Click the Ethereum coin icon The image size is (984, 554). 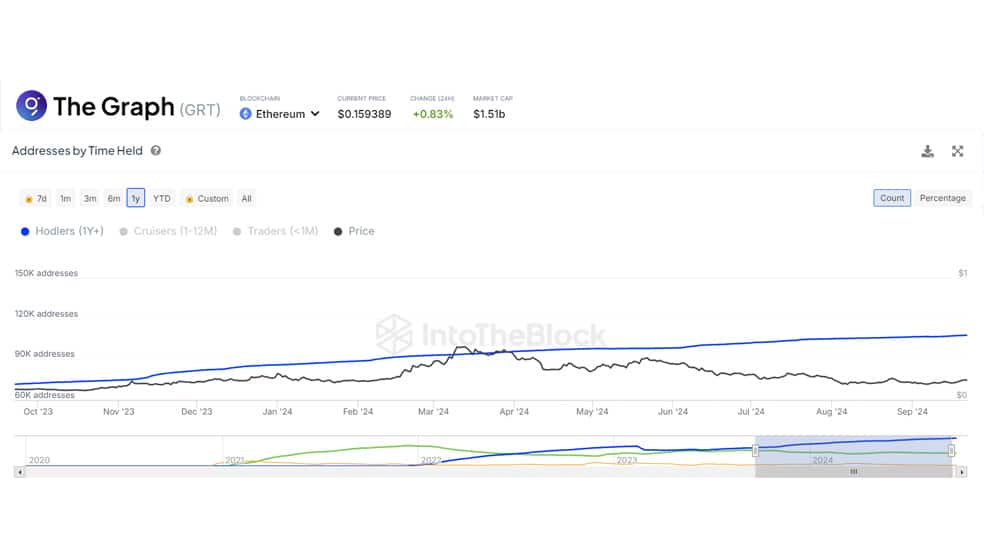click(x=245, y=114)
